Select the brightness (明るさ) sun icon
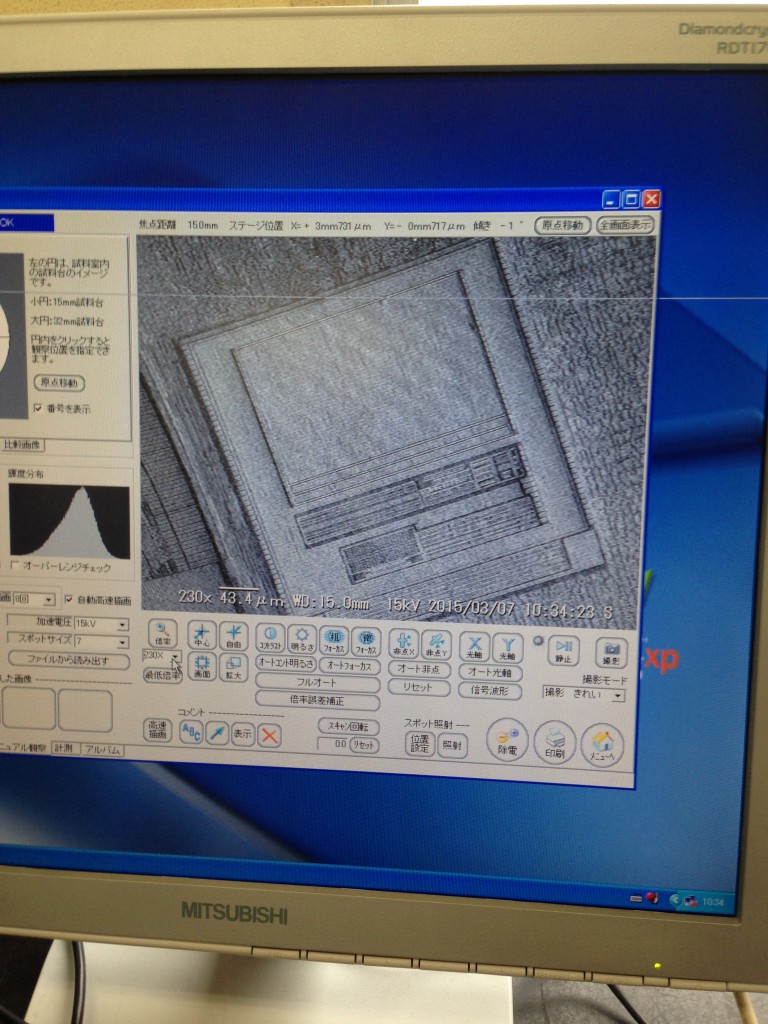The image size is (768, 1024). 302,639
